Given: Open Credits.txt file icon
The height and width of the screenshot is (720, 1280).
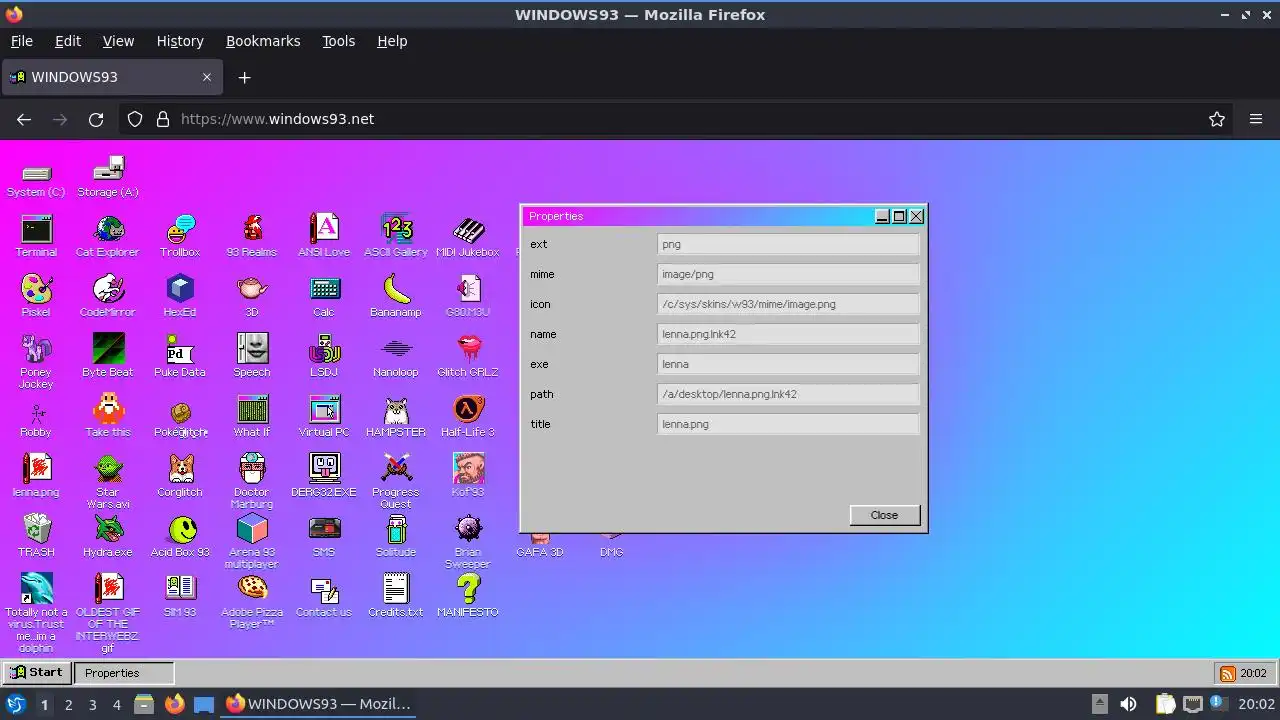Looking at the screenshot, I should click(x=396, y=597).
